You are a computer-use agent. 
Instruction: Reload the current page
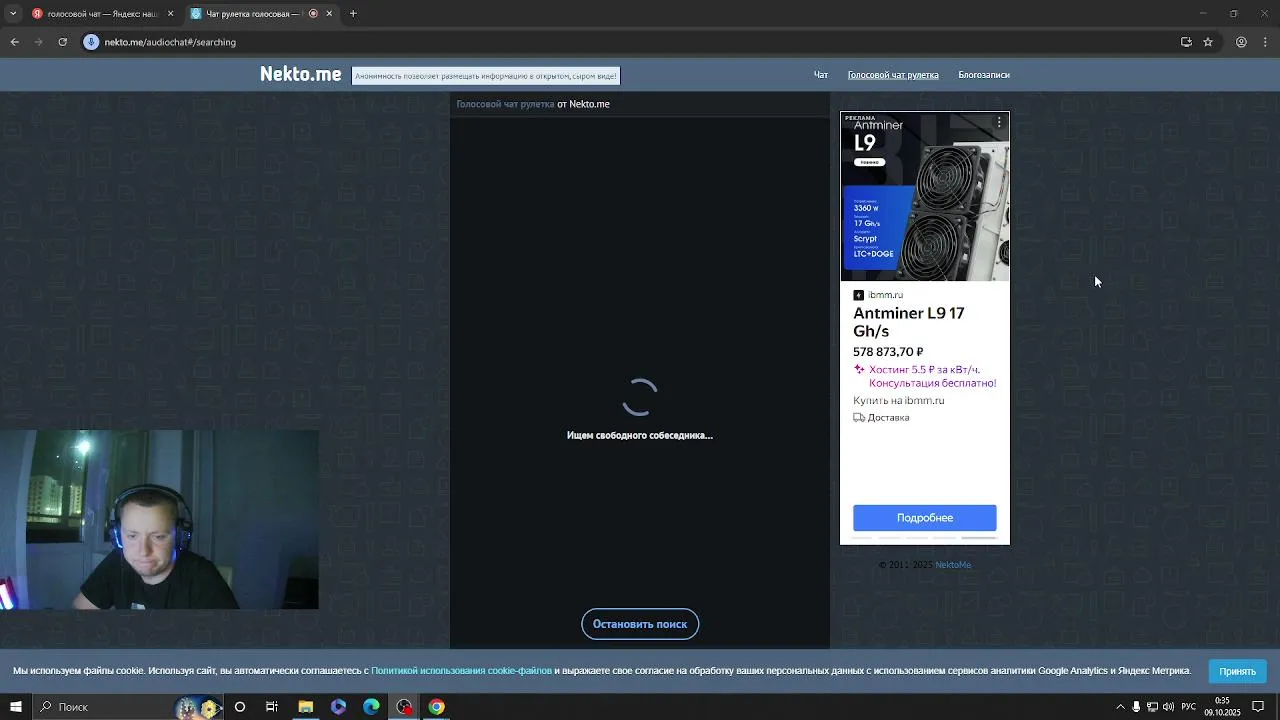click(62, 42)
